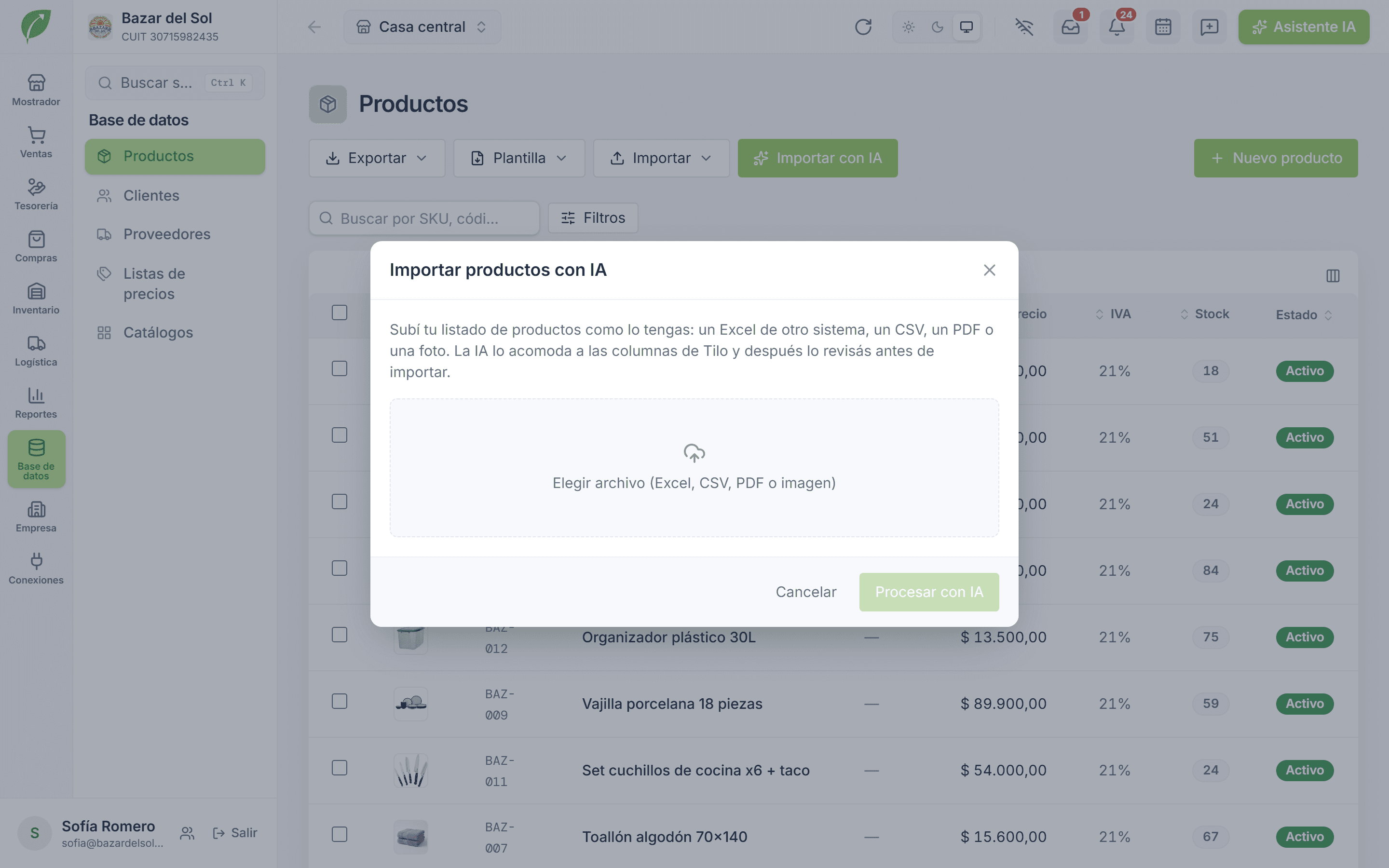Open Catálogos menu item
Viewport: 1389px width, 868px height.
[175, 332]
